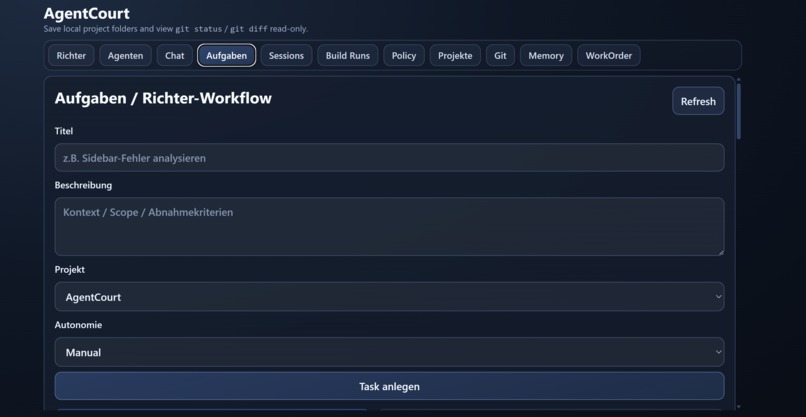Open the Projekt dropdown showing AgentCourt
Screen dimensions: 806x417
(389, 297)
